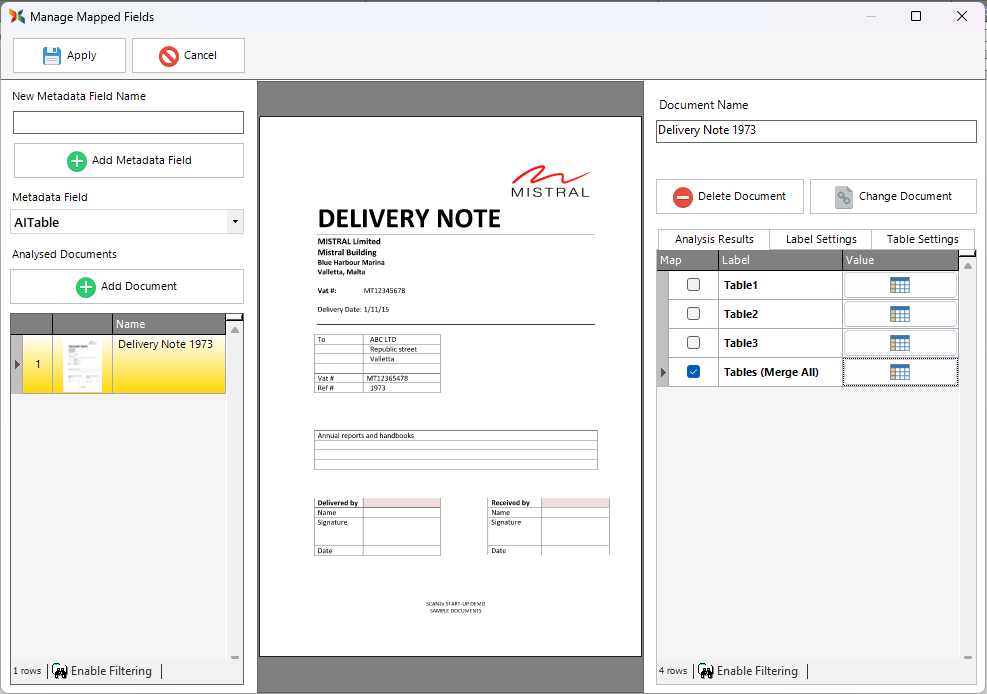Click the New Metadata Field Name input

[128, 122]
